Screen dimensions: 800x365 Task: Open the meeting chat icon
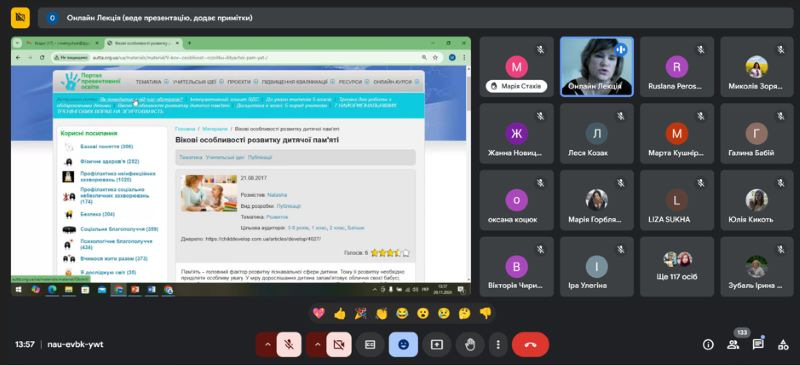[758, 345]
